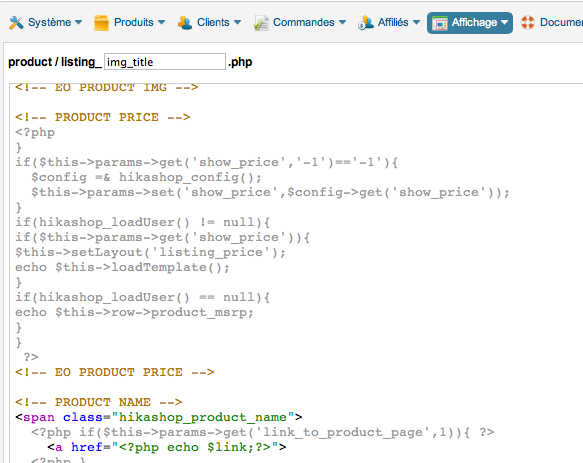
Task: Open the Clients menu
Action: (x=213, y=22)
